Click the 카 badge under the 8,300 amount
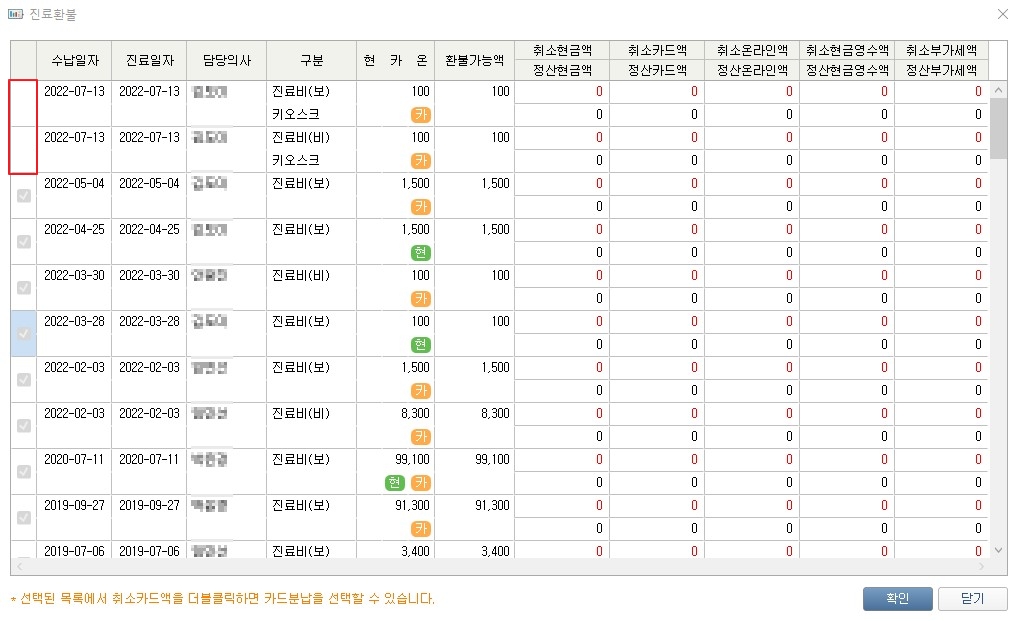This screenshot has width=1018, height=621. tap(421, 437)
